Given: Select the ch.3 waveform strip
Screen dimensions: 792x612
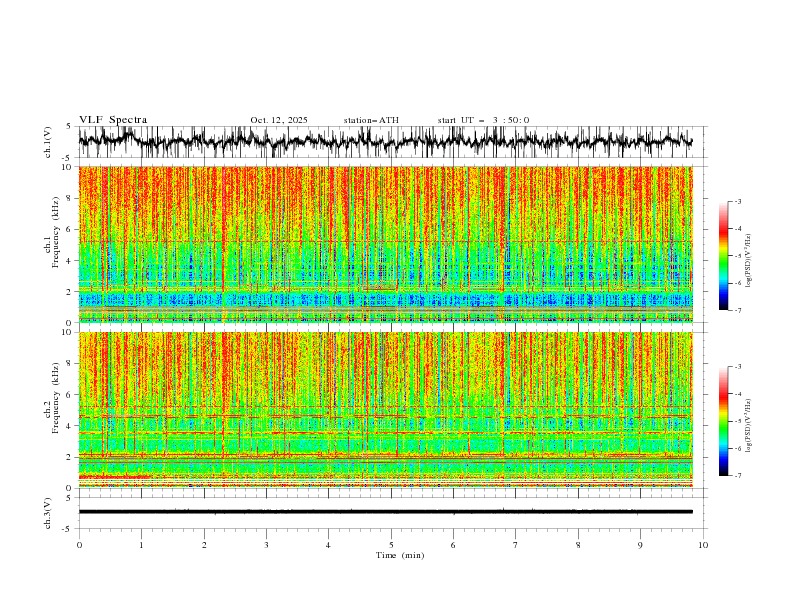Looking at the screenshot, I should pyautogui.click(x=392, y=513).
